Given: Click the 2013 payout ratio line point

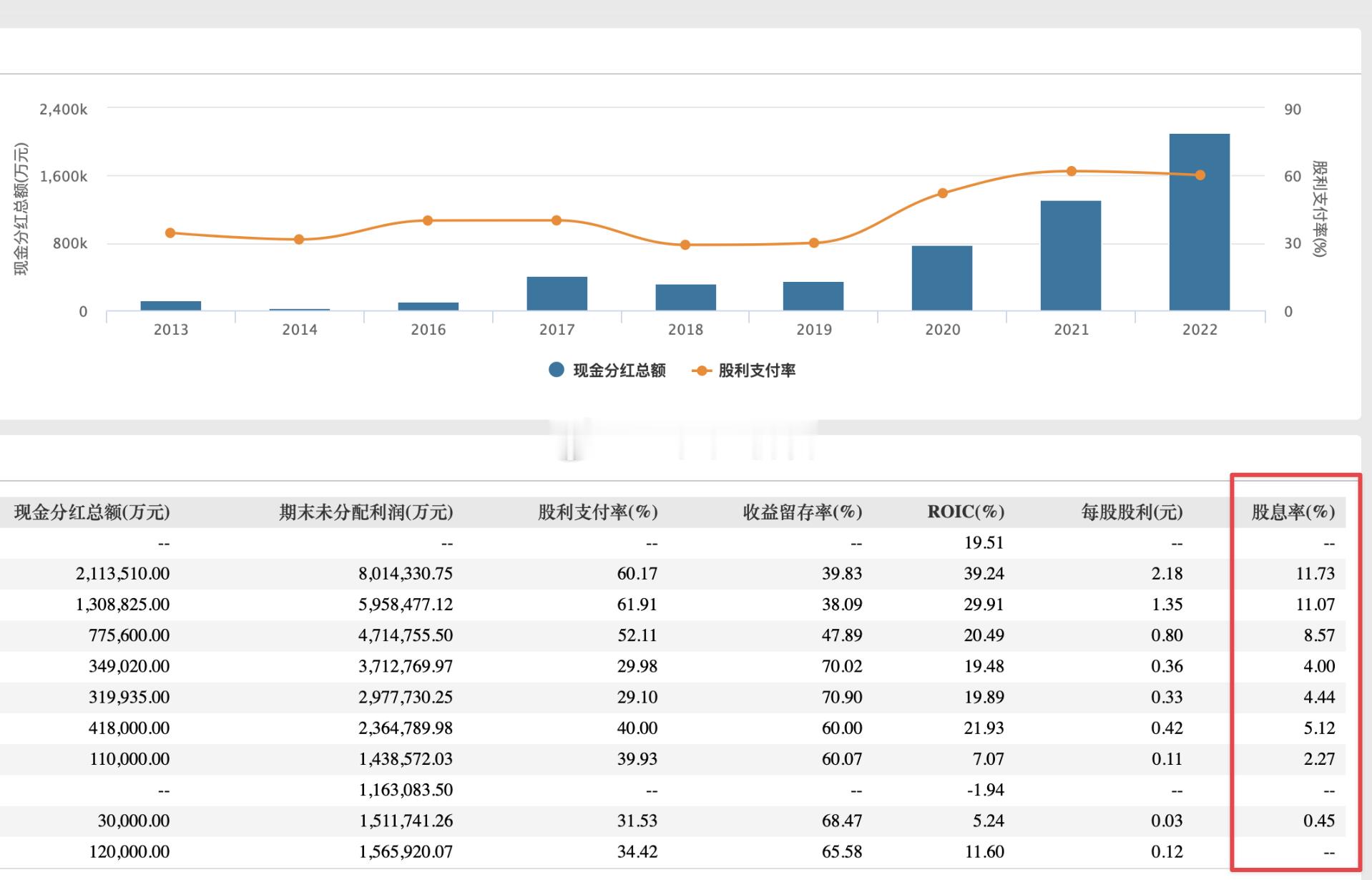Looking at the screenshot, I should pyautogui.click(x=170, y=233).
